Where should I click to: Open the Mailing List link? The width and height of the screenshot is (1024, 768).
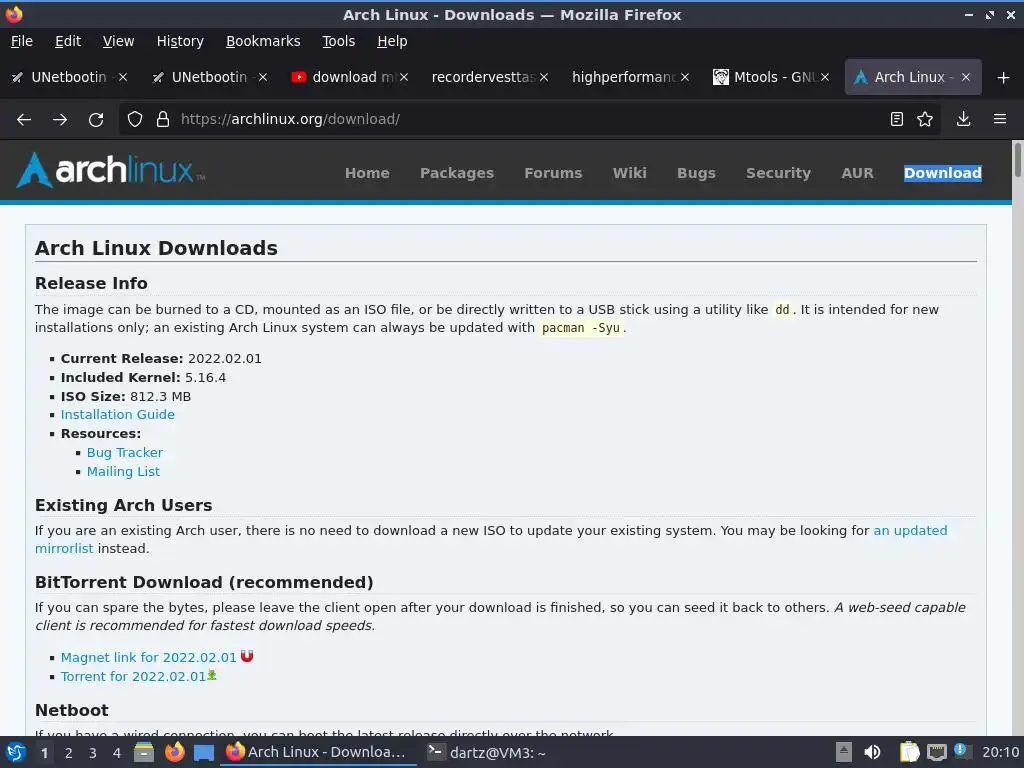pos(123,472)
